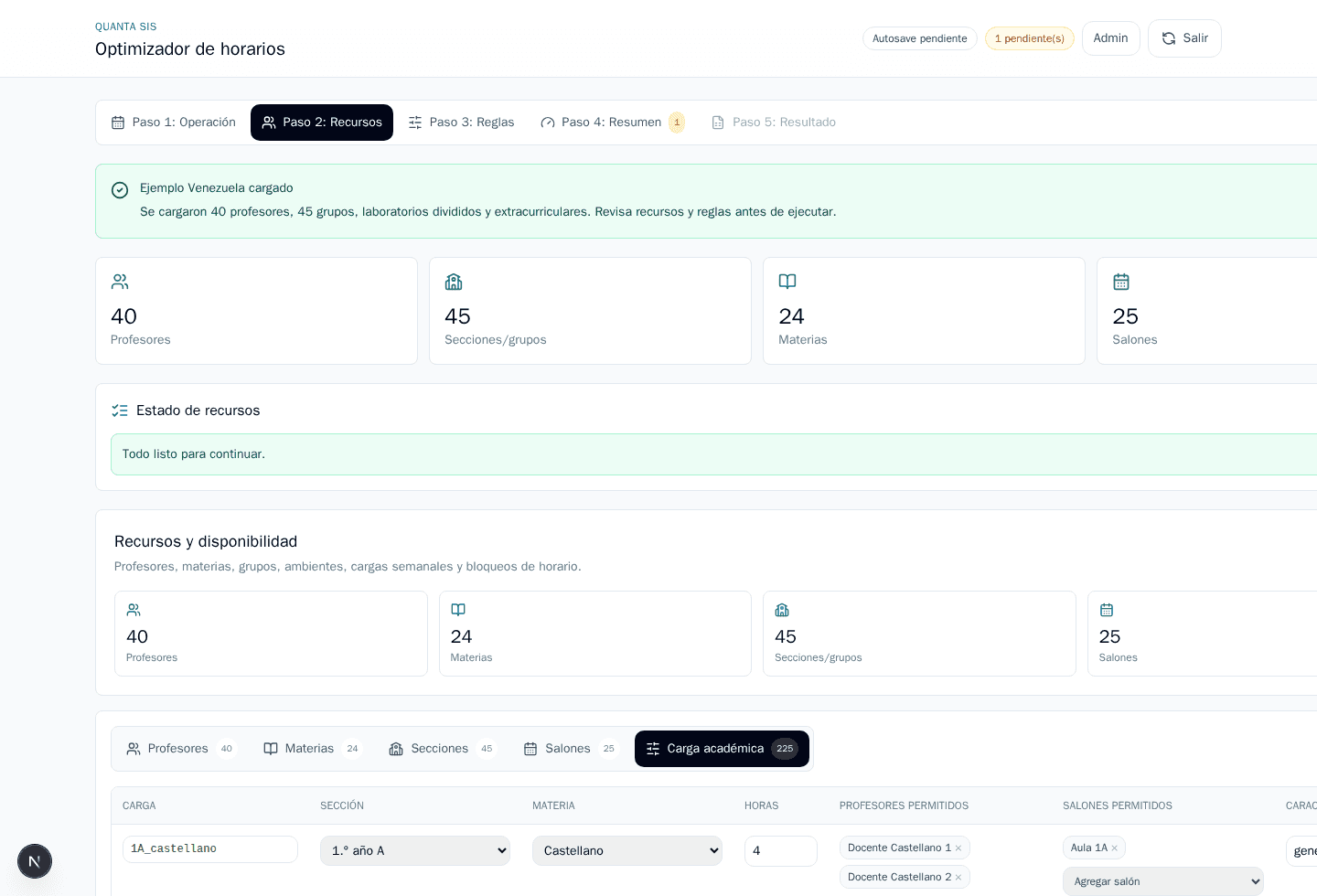Click school icon on lower Secciones/grupos card
1317x896 pixels.
(782, 610)
